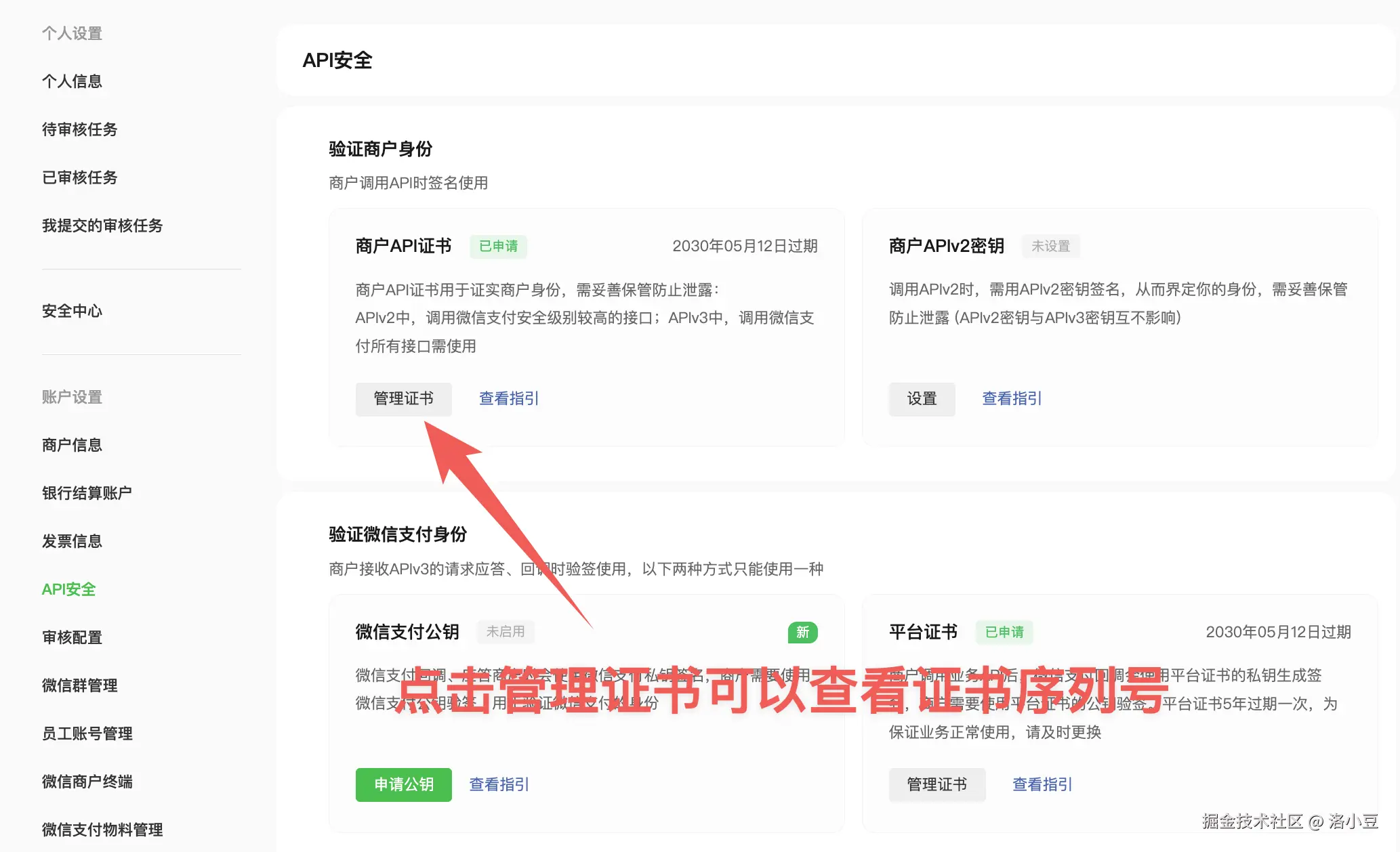This screenshot has height=852, width=1400.
Task: Click 管理证书 under 商户API证书
Action: coord(403,399)
